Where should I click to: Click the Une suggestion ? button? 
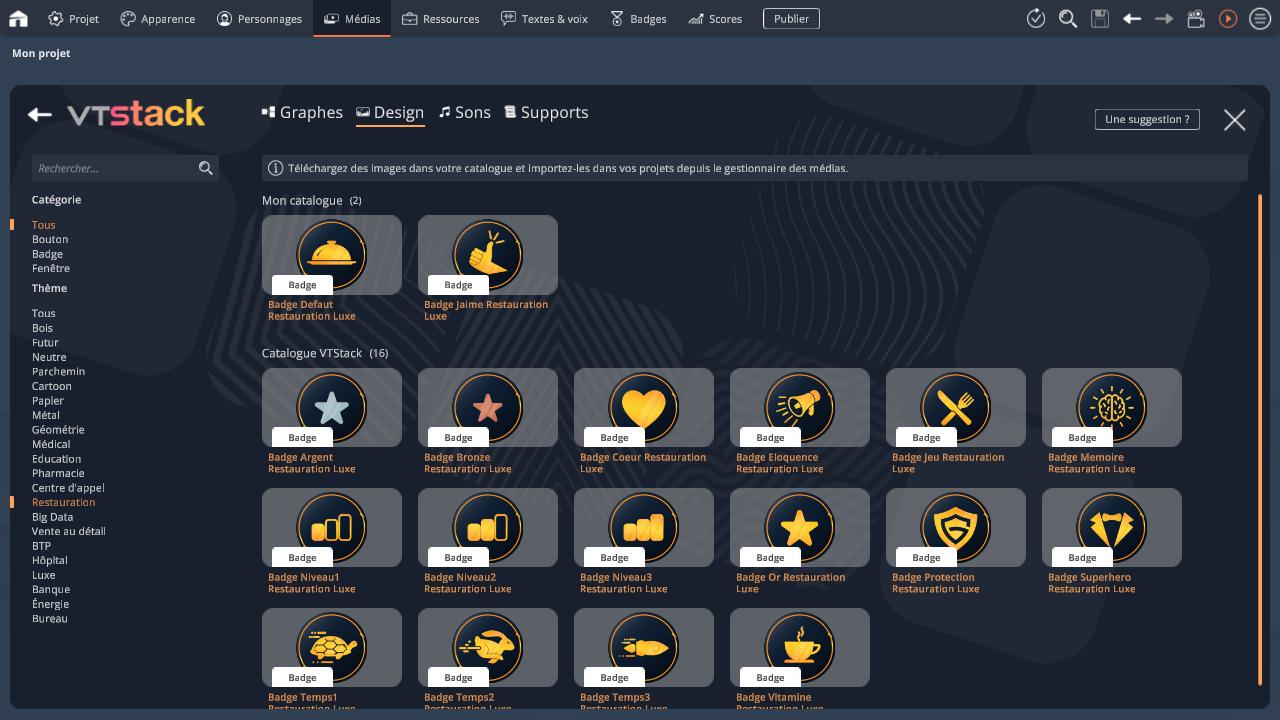pyautogui.click(x=1147, y=119)
